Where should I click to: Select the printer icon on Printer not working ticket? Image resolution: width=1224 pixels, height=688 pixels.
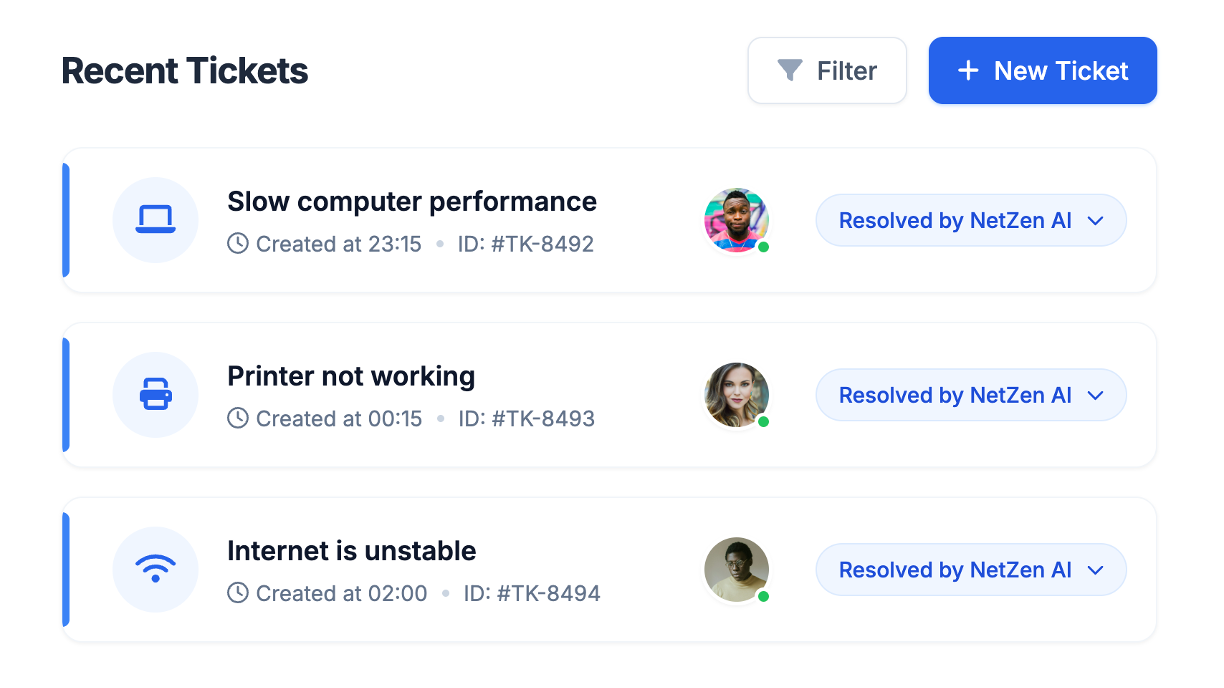tap(155, 394)
